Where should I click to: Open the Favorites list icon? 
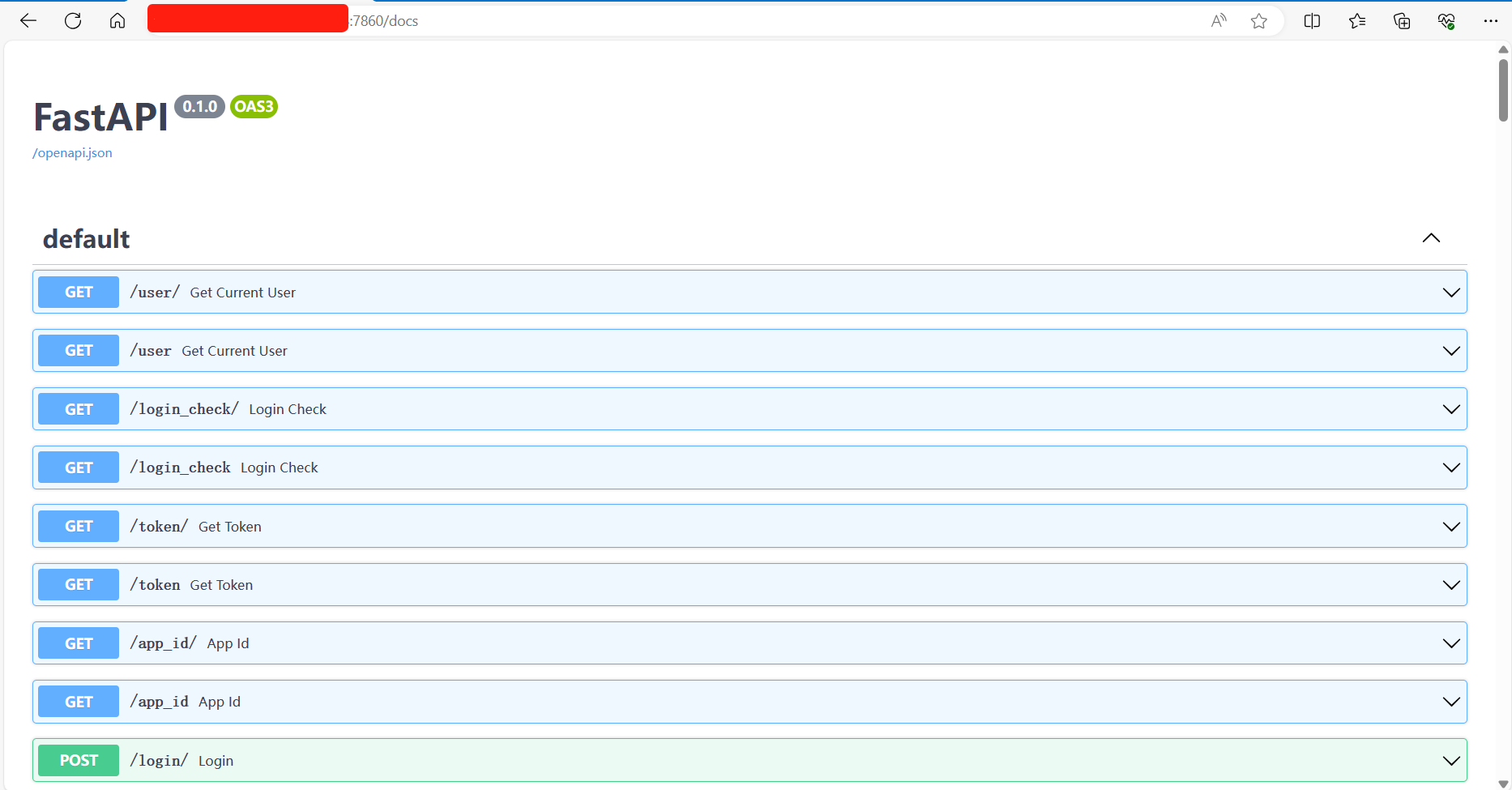pos(1357,21)
